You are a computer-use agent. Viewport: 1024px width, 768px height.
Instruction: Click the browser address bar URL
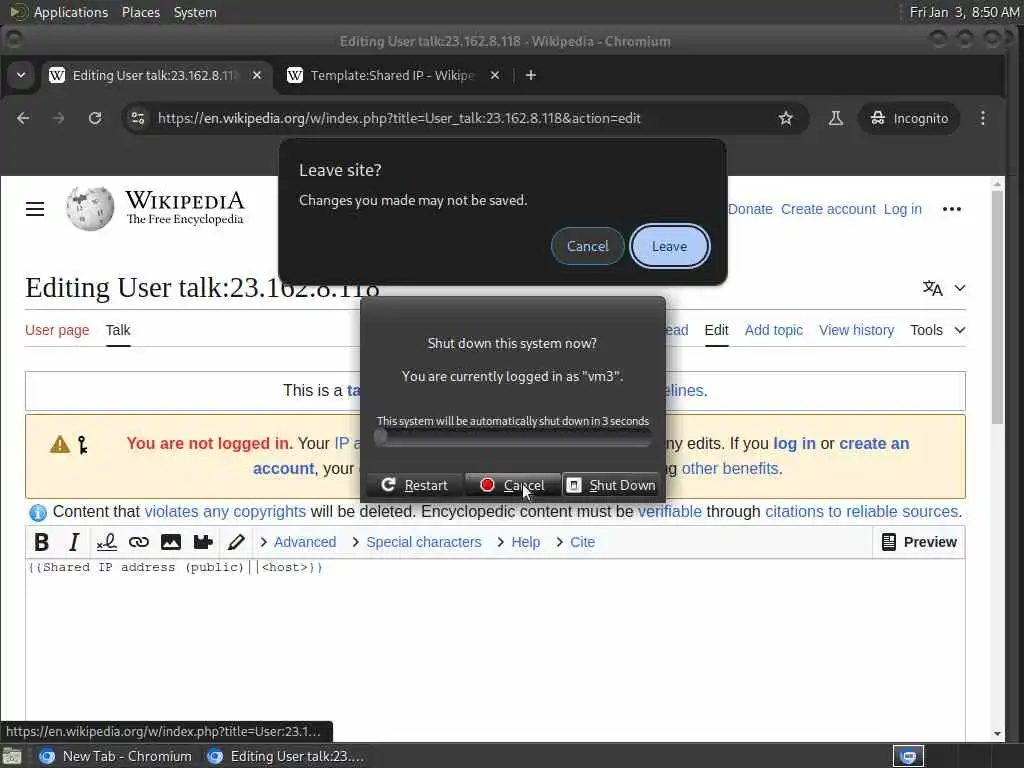[399, 118]
